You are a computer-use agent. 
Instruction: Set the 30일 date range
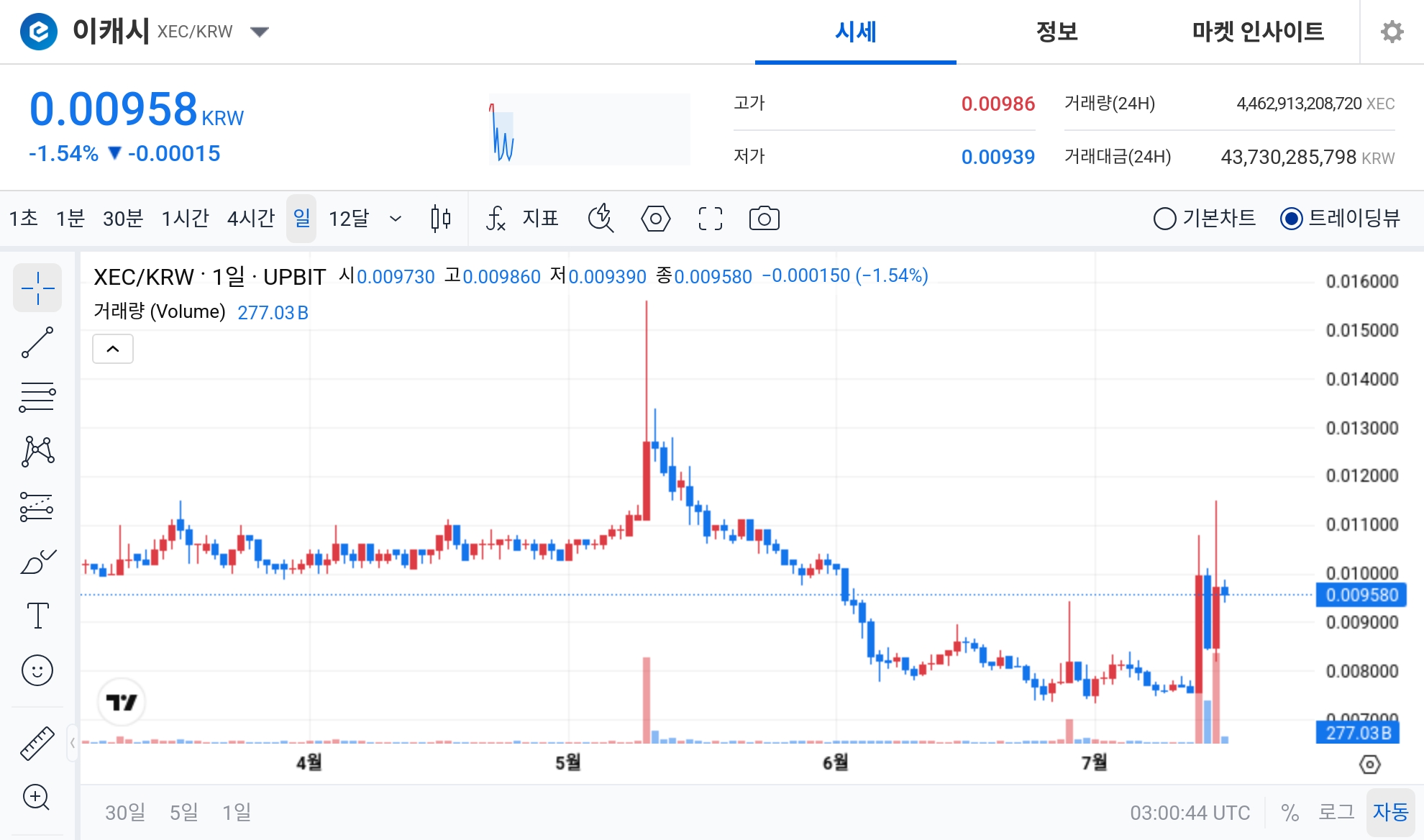click(x=125, y=812)
